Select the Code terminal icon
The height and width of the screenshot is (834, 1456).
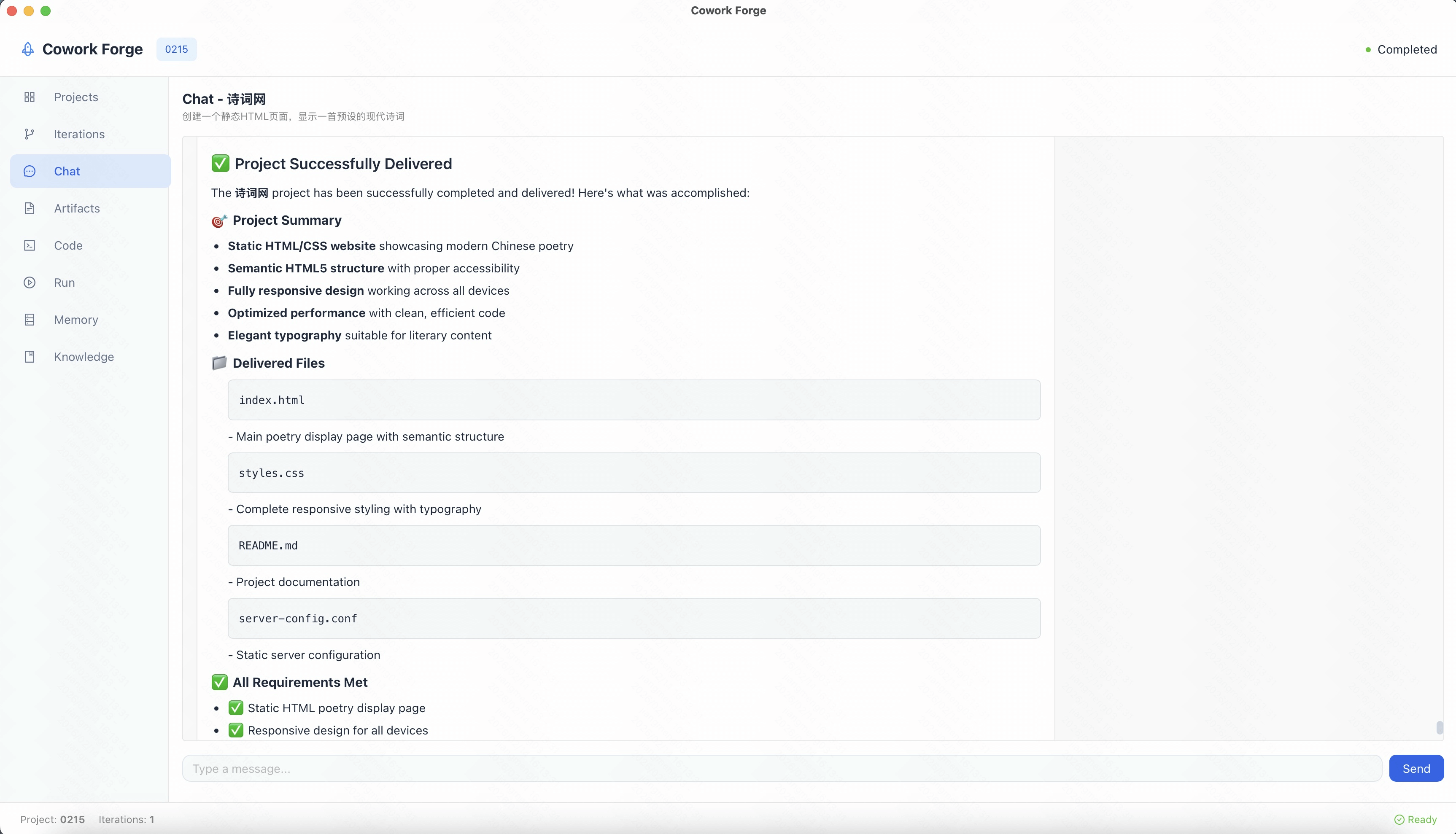point(29,245)
